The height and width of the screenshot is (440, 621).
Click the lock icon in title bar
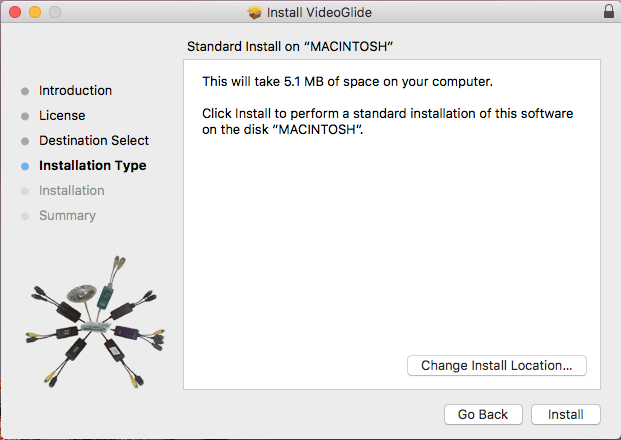[609, 12]
